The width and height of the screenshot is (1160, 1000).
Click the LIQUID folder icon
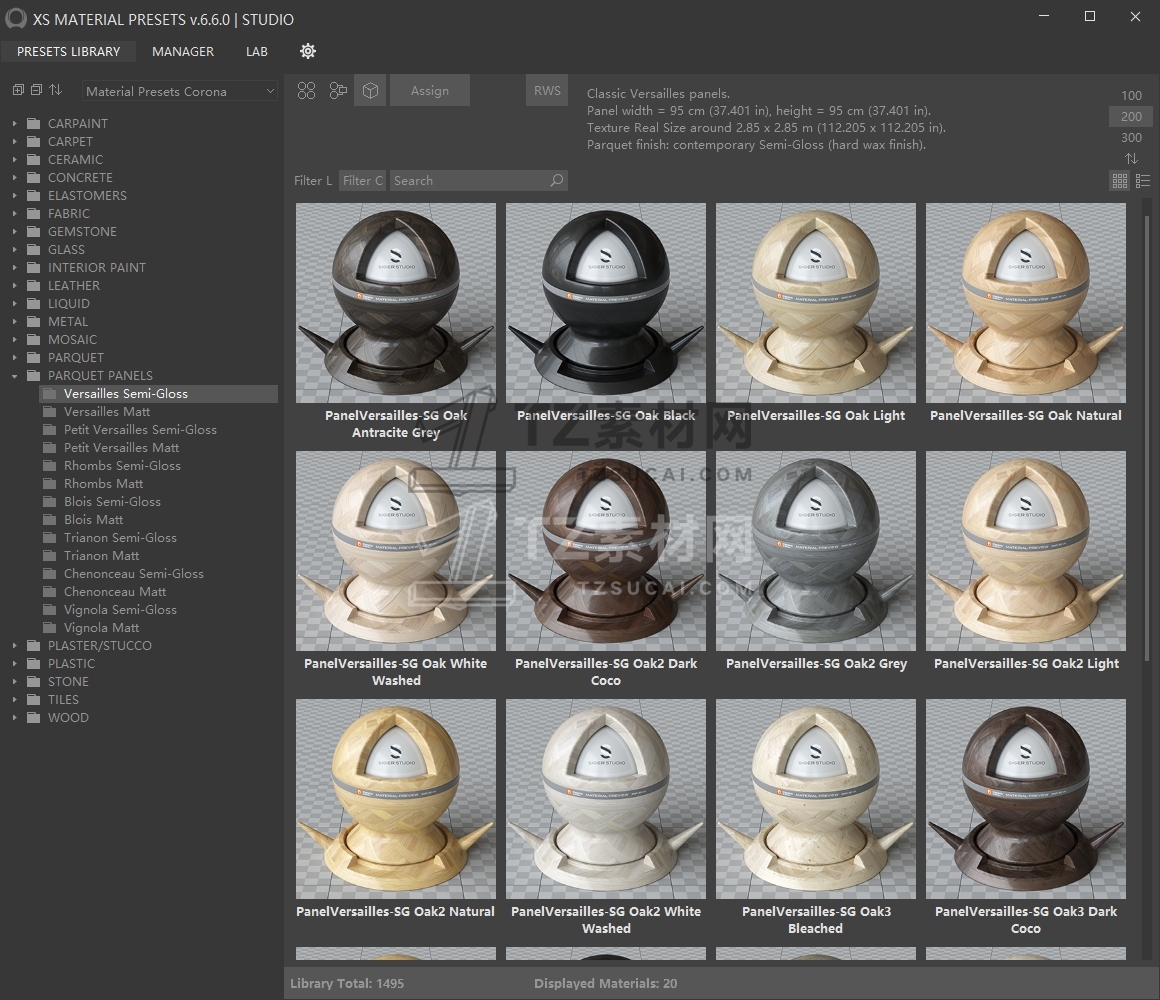[x=33, y=303]
